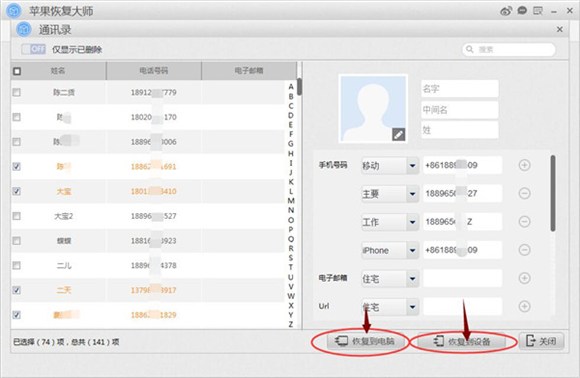The image size is (580, 378).
Task: Toggle the 仅显示已删除 OFF switch
Action: click(x=34, y=49)
